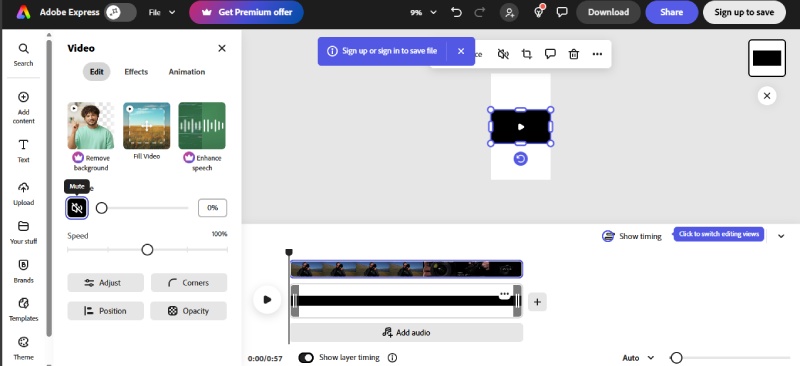Open the Position settings button
The width and height of the screenshot is (800, 366).
click(106, 311)
